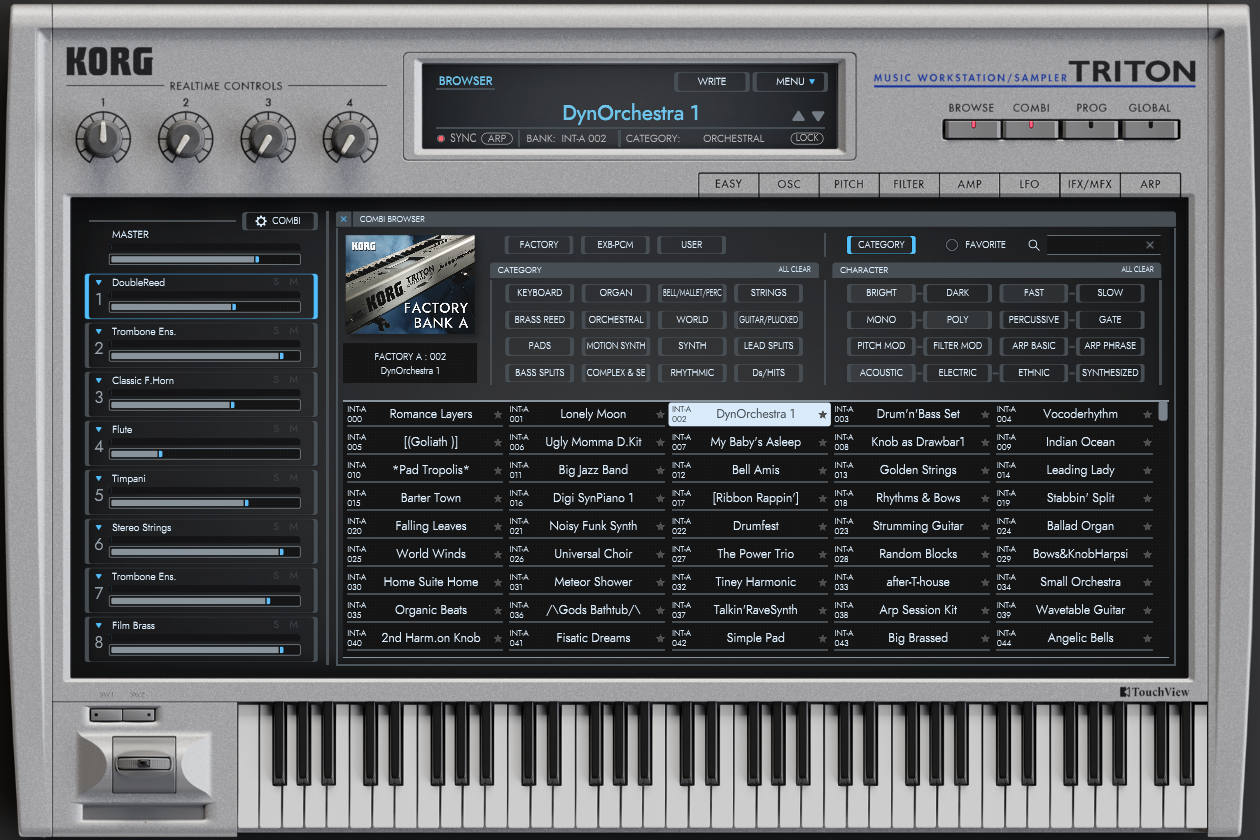The image size is (1260, 840).
Task: Solo the Timpani timbre
Action: coord(277,479)
